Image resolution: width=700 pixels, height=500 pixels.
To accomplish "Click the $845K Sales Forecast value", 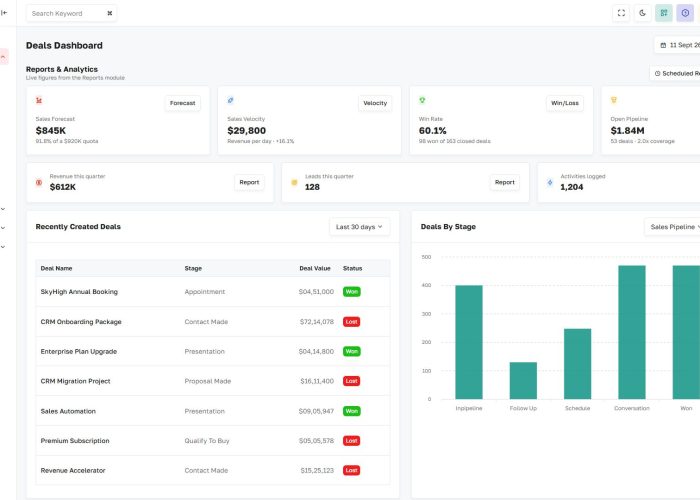I will 50,131.
